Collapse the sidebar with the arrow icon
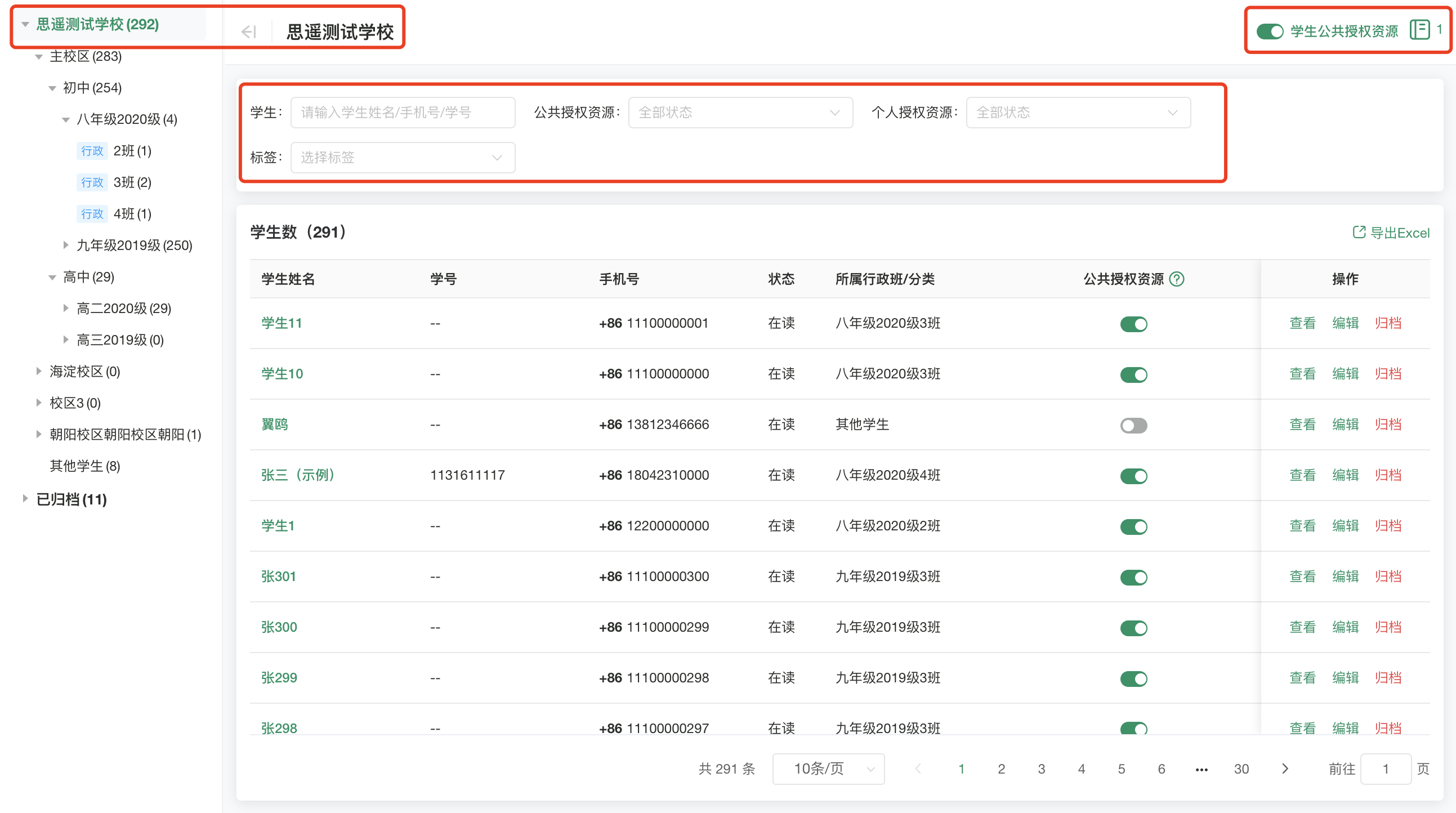 pos(249,32)
